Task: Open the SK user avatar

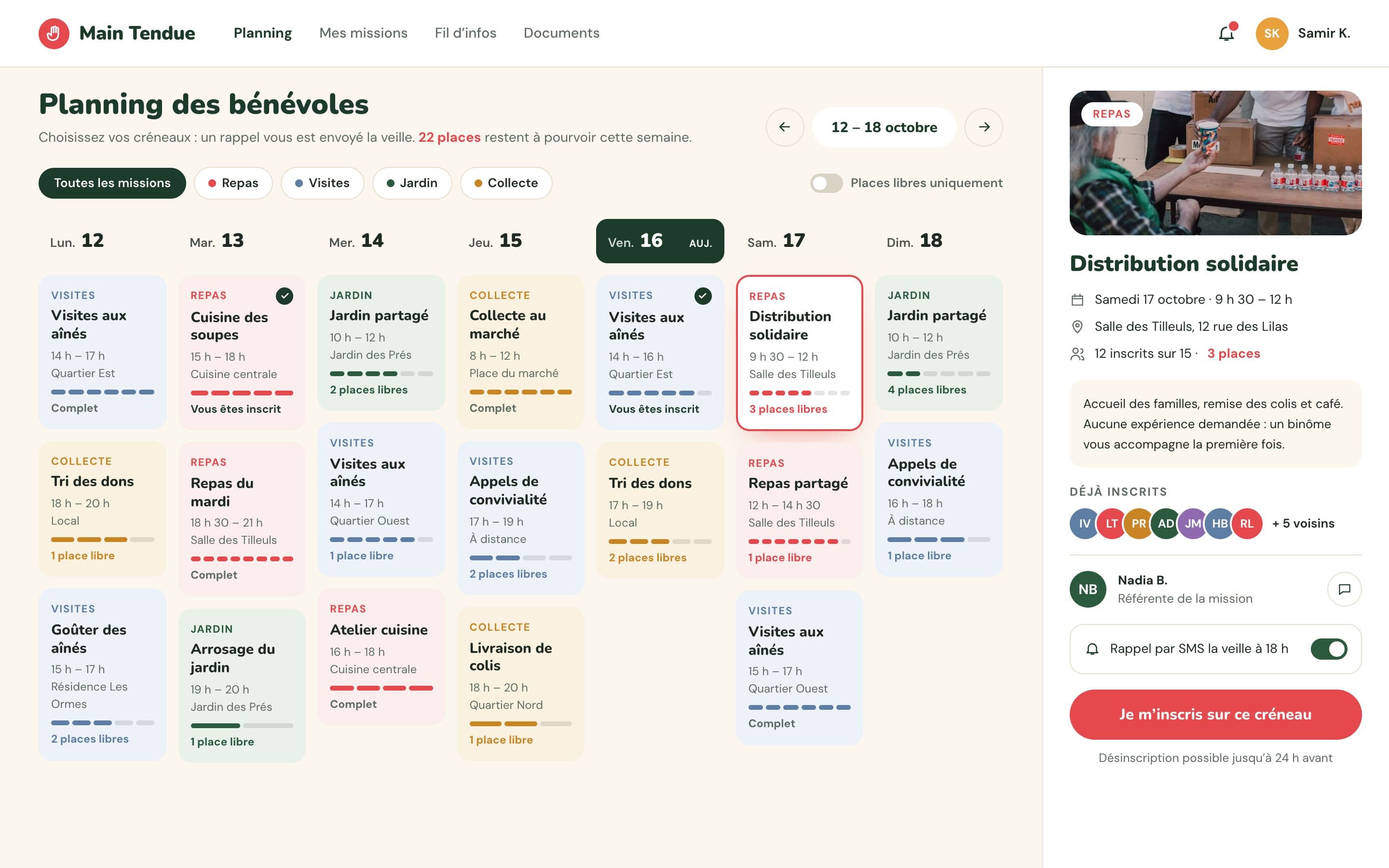Action: point(1271,33)
